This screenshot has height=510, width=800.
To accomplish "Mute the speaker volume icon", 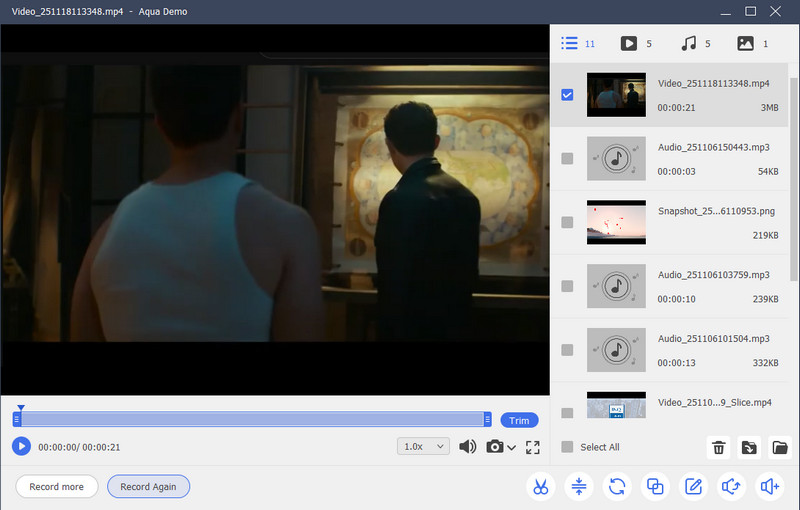I will (x=467, y=447).
